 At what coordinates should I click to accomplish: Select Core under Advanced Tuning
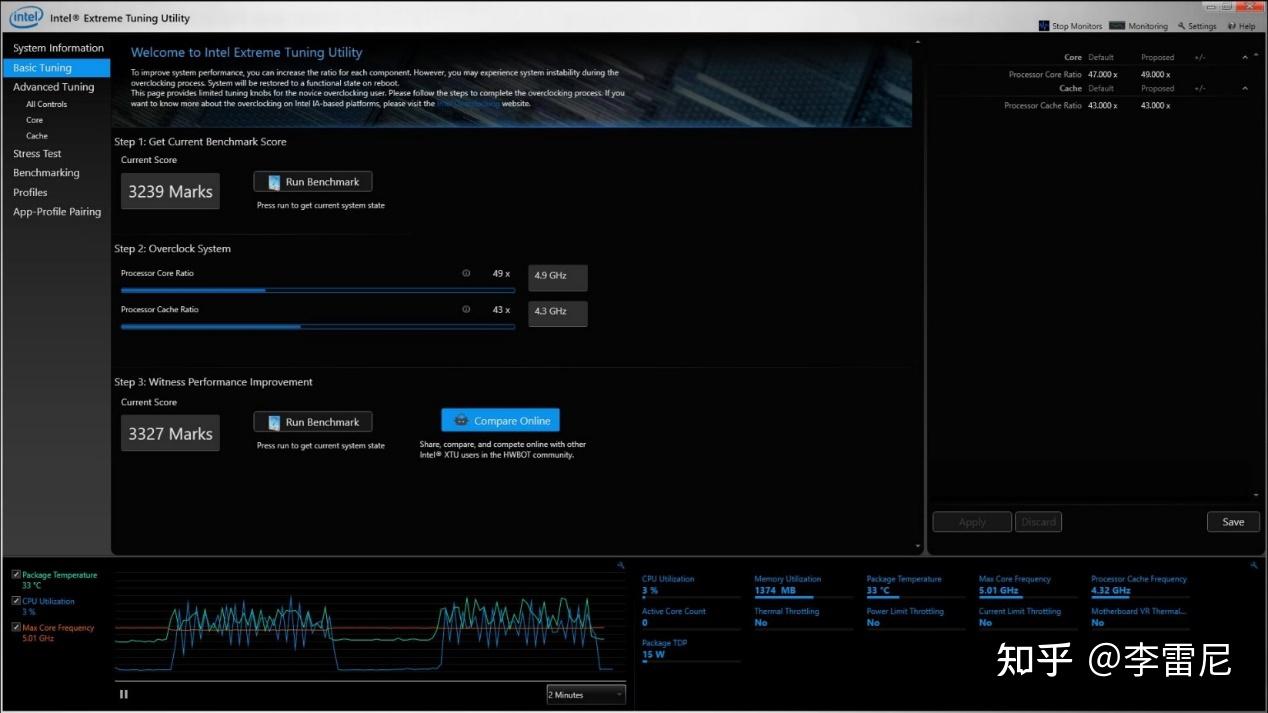35,120
